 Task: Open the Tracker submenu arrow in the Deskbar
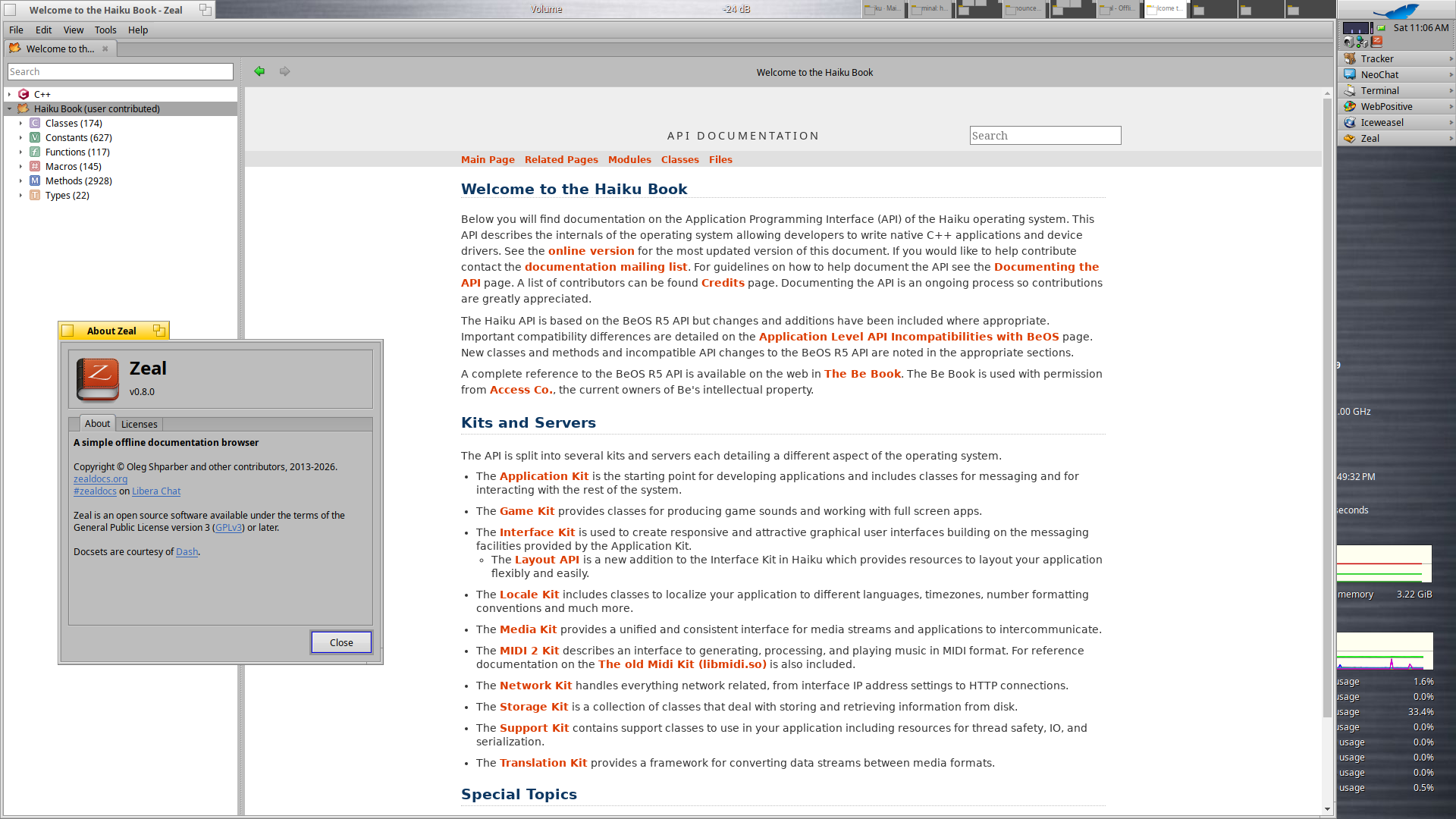(x=1450, y=58)
